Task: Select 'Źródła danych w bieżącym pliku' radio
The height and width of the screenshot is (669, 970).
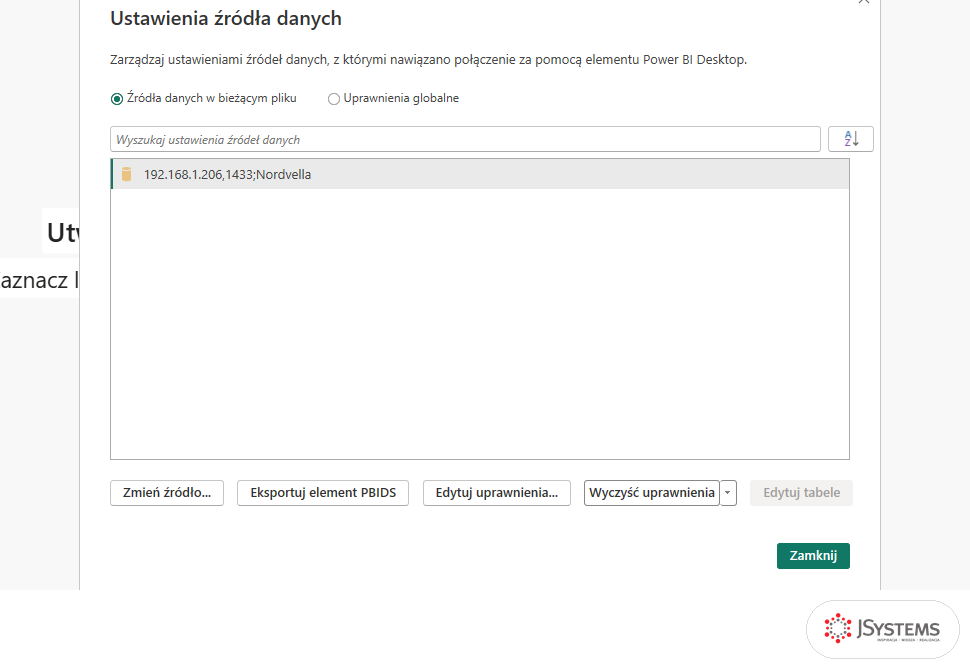Action: (x=117, y=98)
